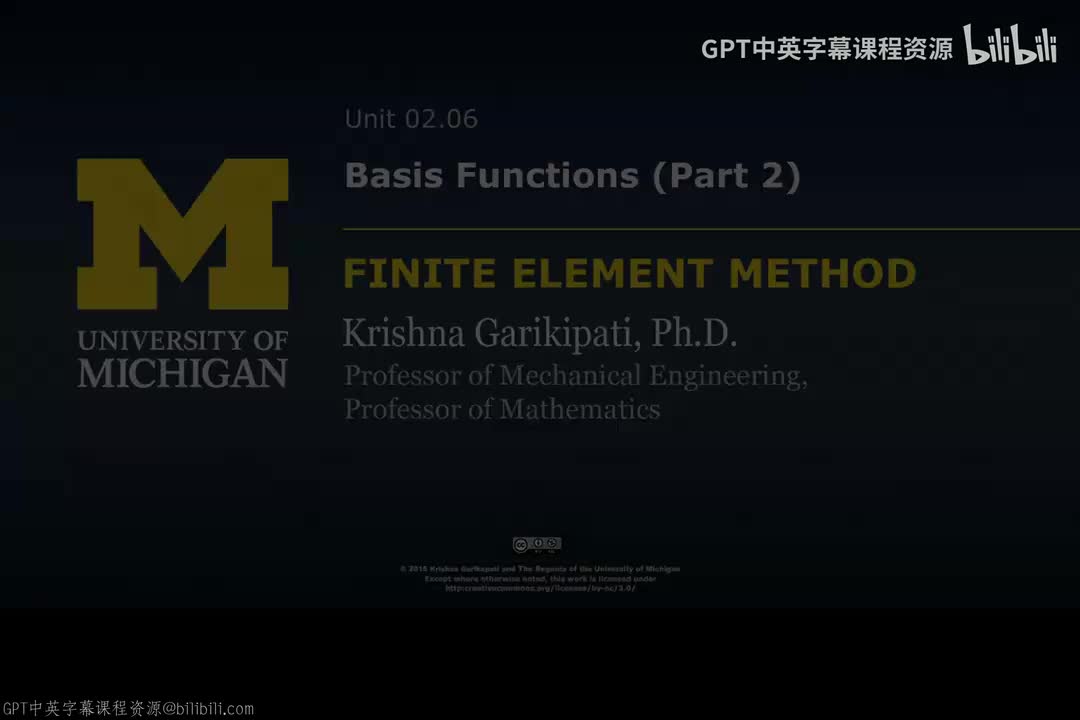This screenshot has width=1080, height=720.
Task: Click 'Professor of Mathematics' line
Action: pos(502,410)
